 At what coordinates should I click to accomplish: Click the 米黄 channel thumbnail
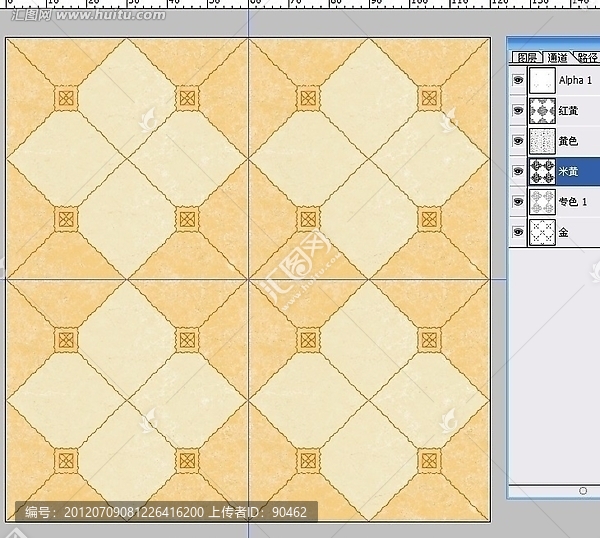point(542,171)
